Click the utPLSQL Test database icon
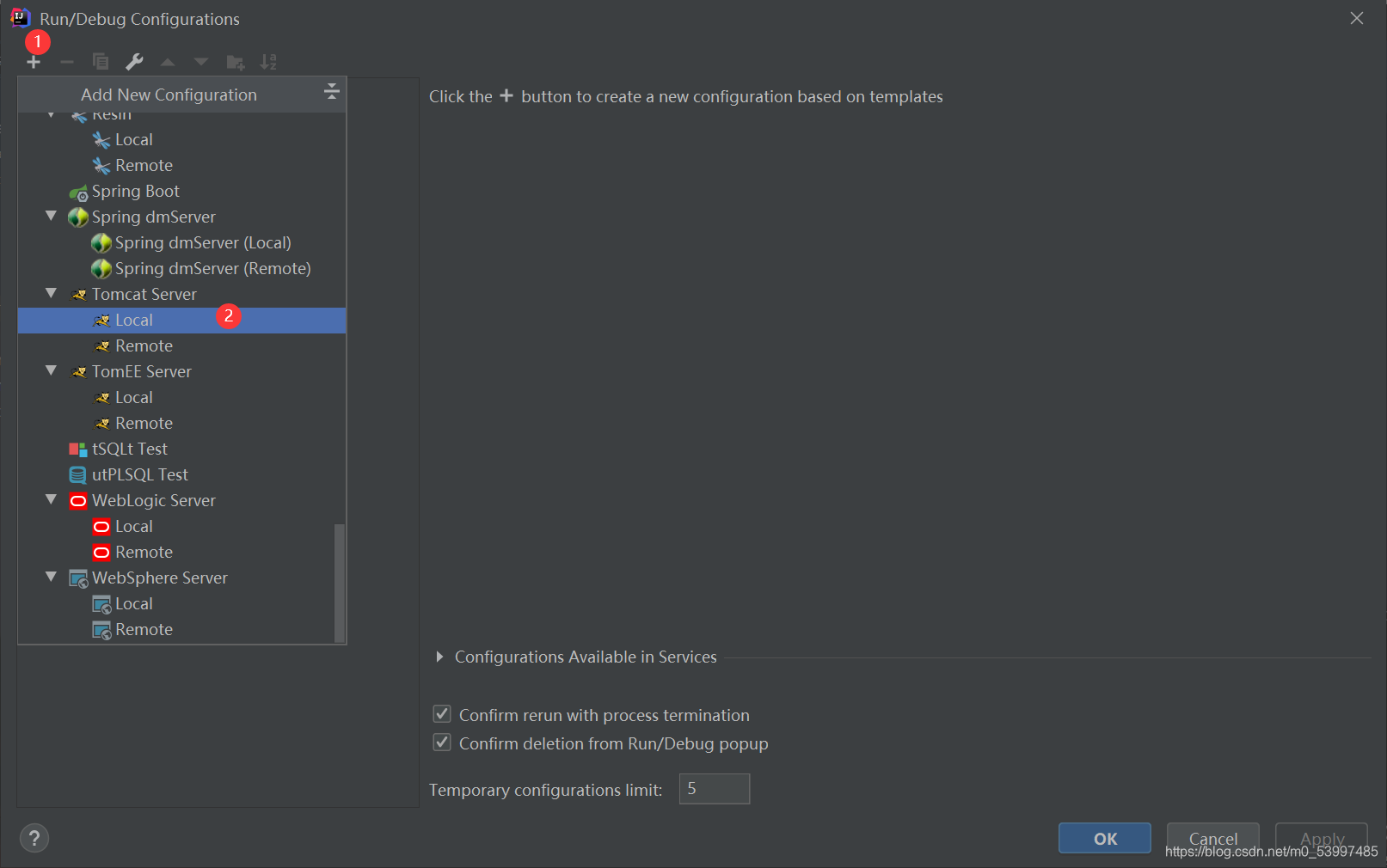 coord(78,475)
